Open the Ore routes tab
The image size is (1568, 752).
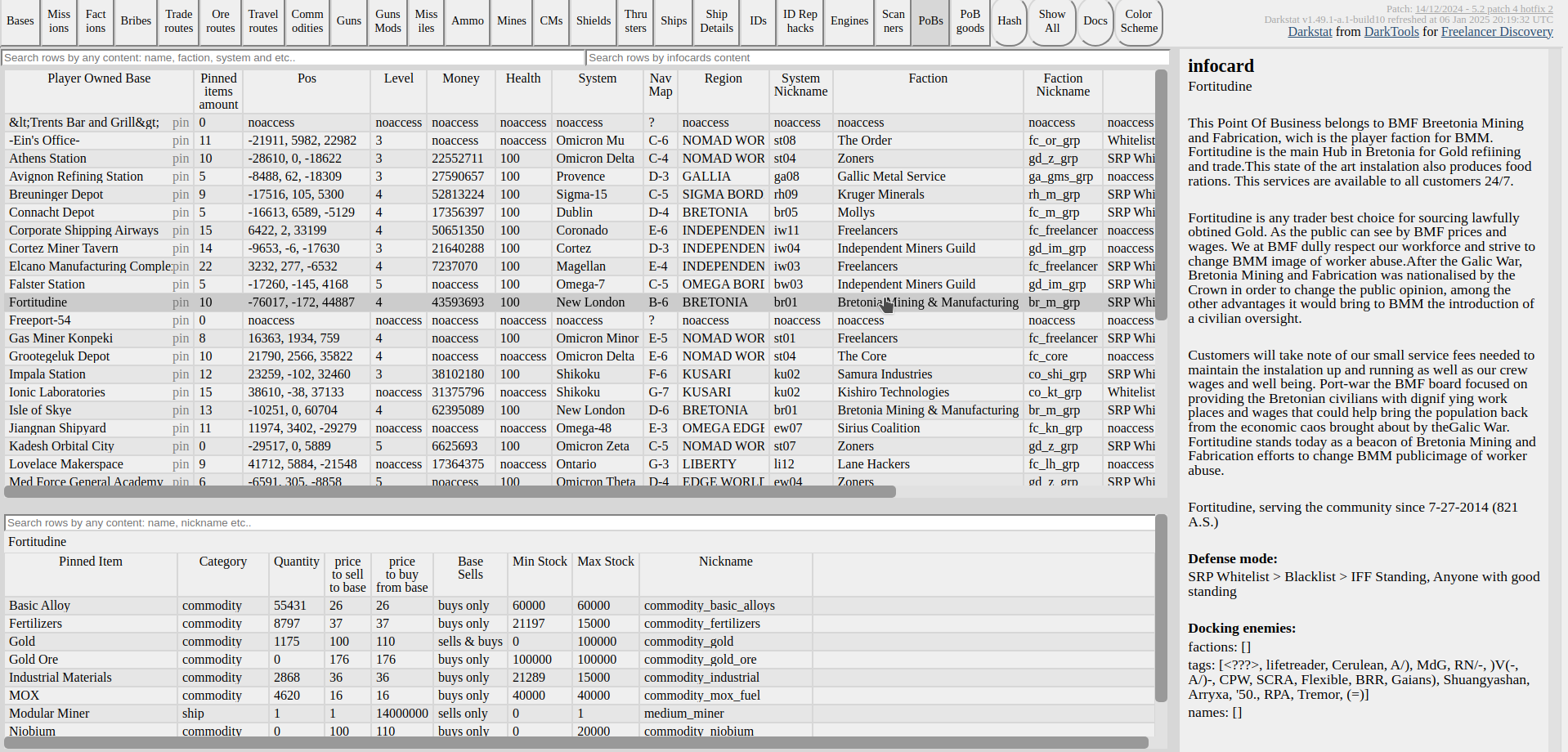tap(221, 21)
